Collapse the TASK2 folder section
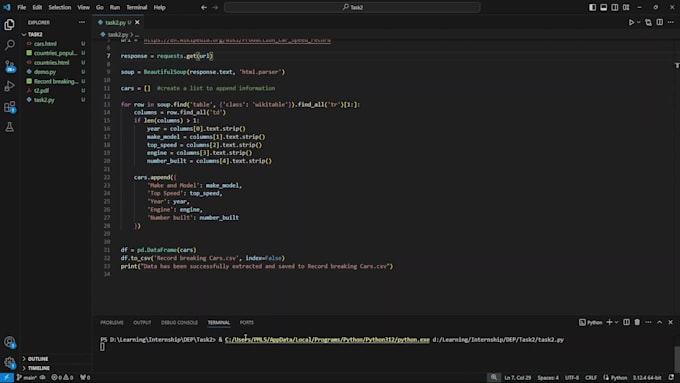 coord(56,34)
